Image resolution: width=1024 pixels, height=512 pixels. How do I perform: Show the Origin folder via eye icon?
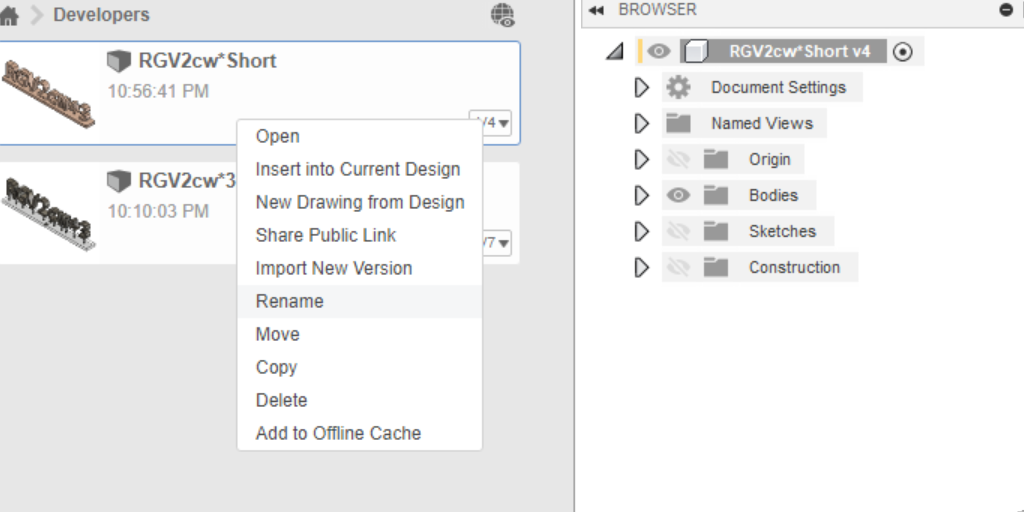pyautogui.click(x=679, y=160)
